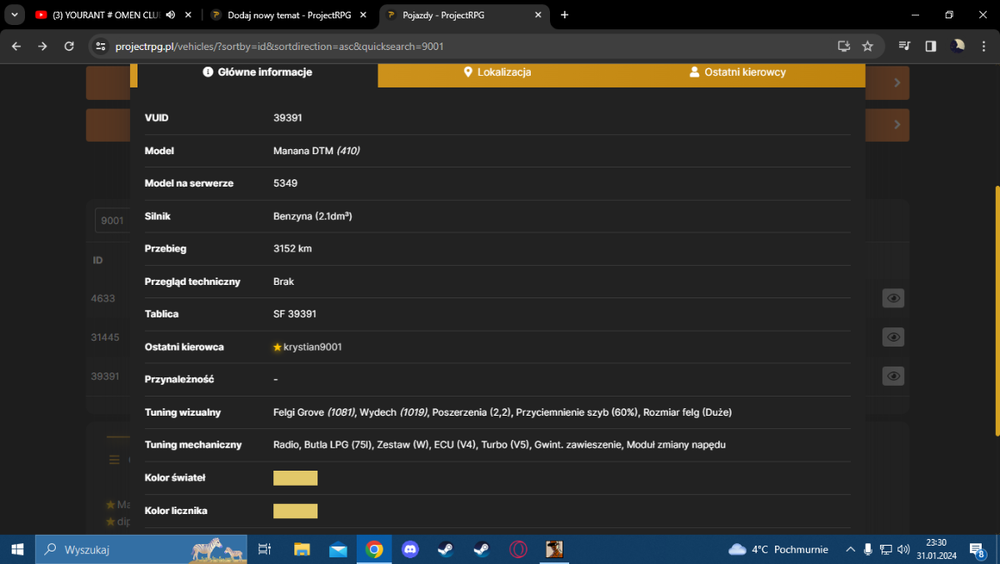Close the Dodaj nowy temat tab
Screen dimensions: 1000x564
point(363,15)
